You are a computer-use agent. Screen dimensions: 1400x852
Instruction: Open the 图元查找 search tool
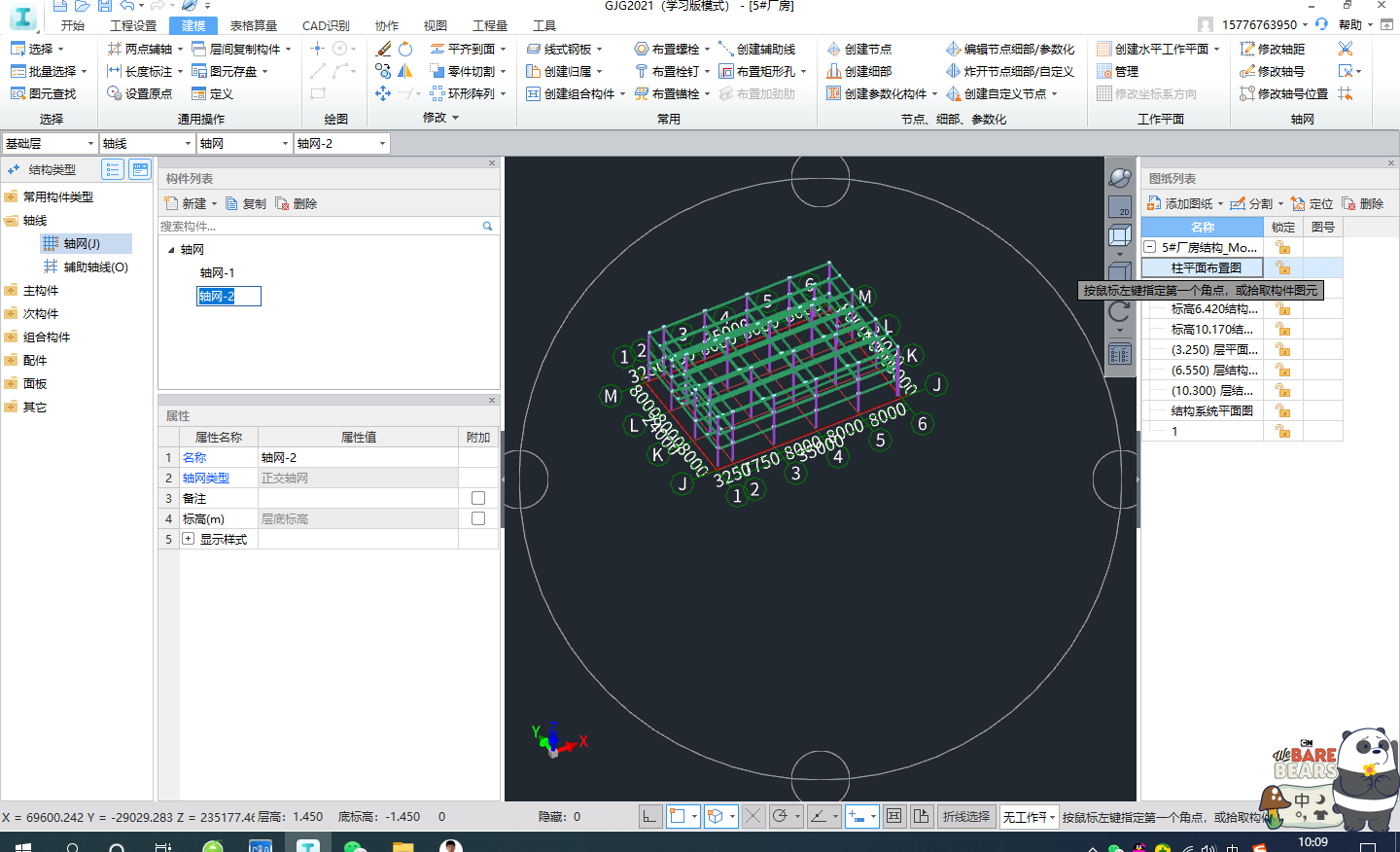pyautogui.click(x=44, y=93)
